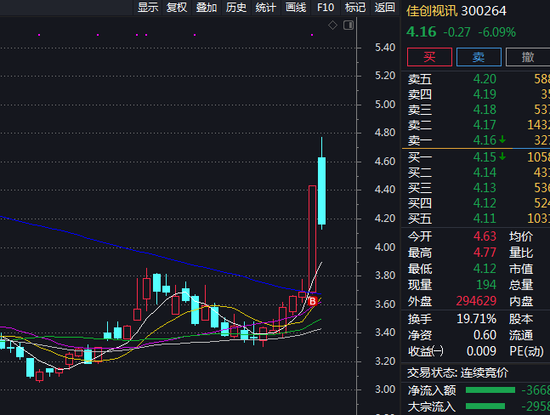Open the F10 company info tab

325,7
